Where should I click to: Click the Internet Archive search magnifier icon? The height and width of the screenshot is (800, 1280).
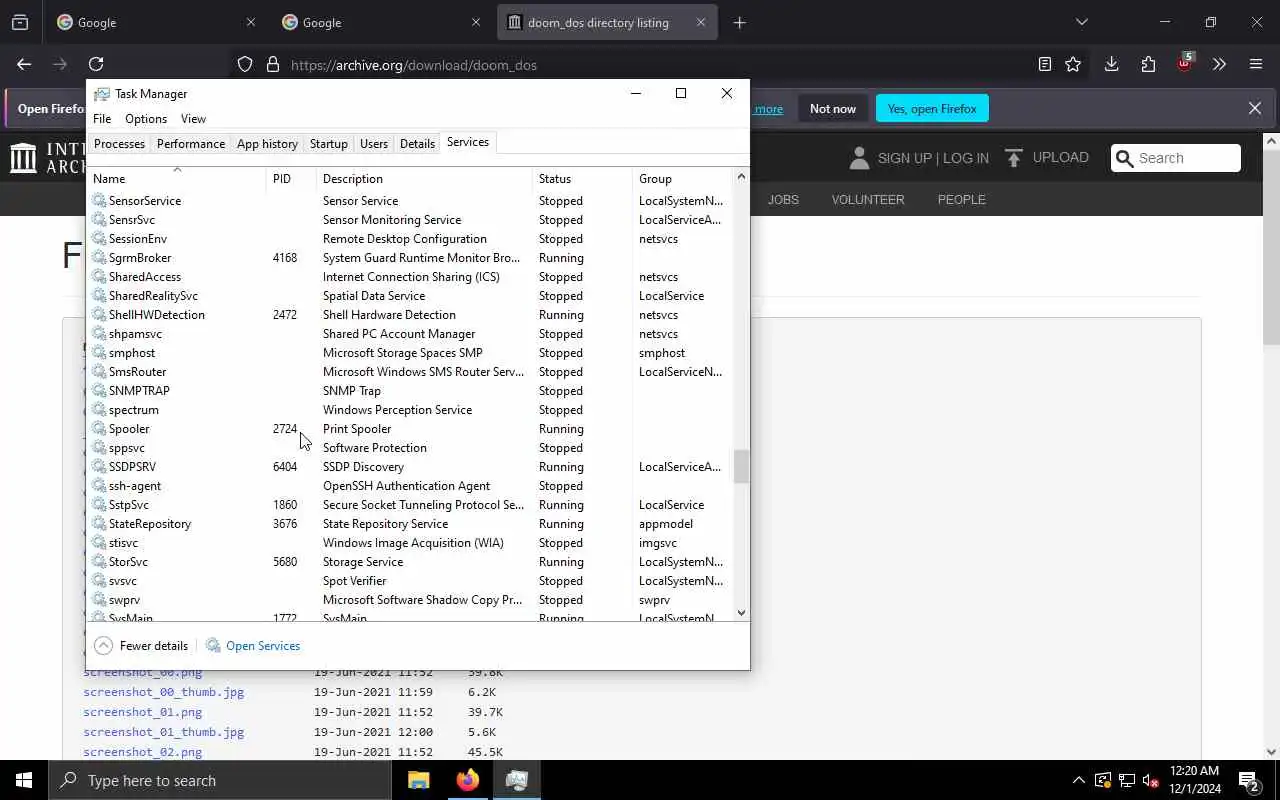click(1125, 158)
